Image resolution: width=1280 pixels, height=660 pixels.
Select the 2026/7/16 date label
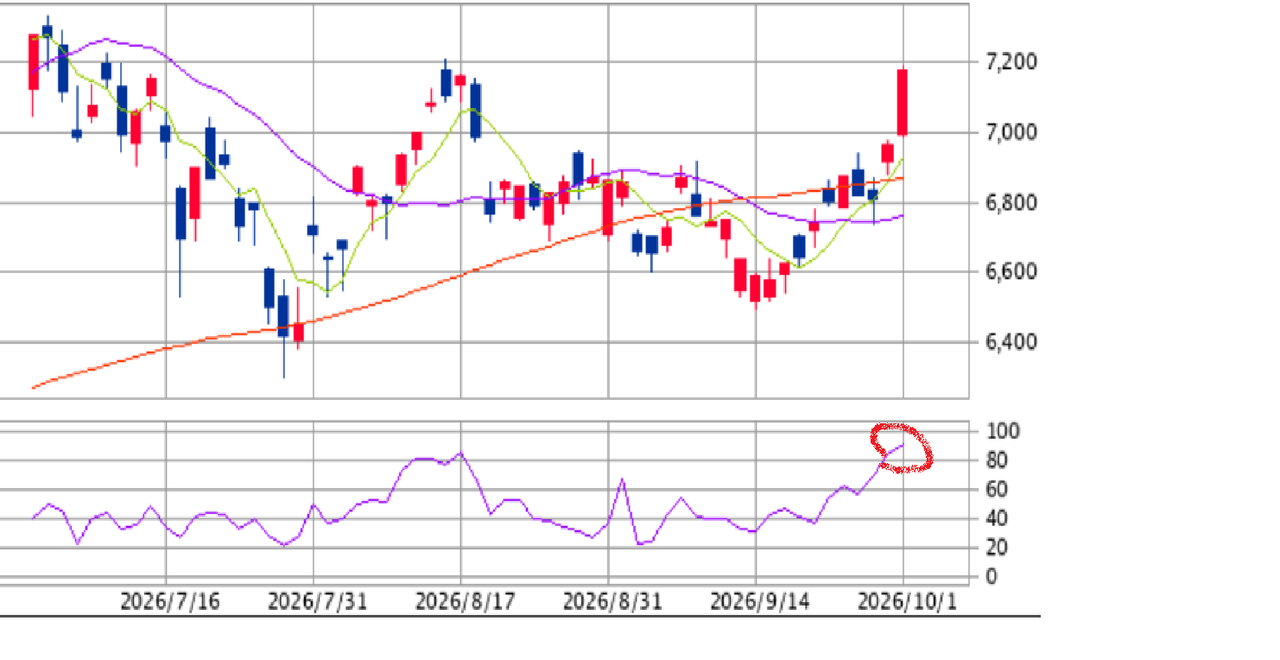click(x=170, y=602)
